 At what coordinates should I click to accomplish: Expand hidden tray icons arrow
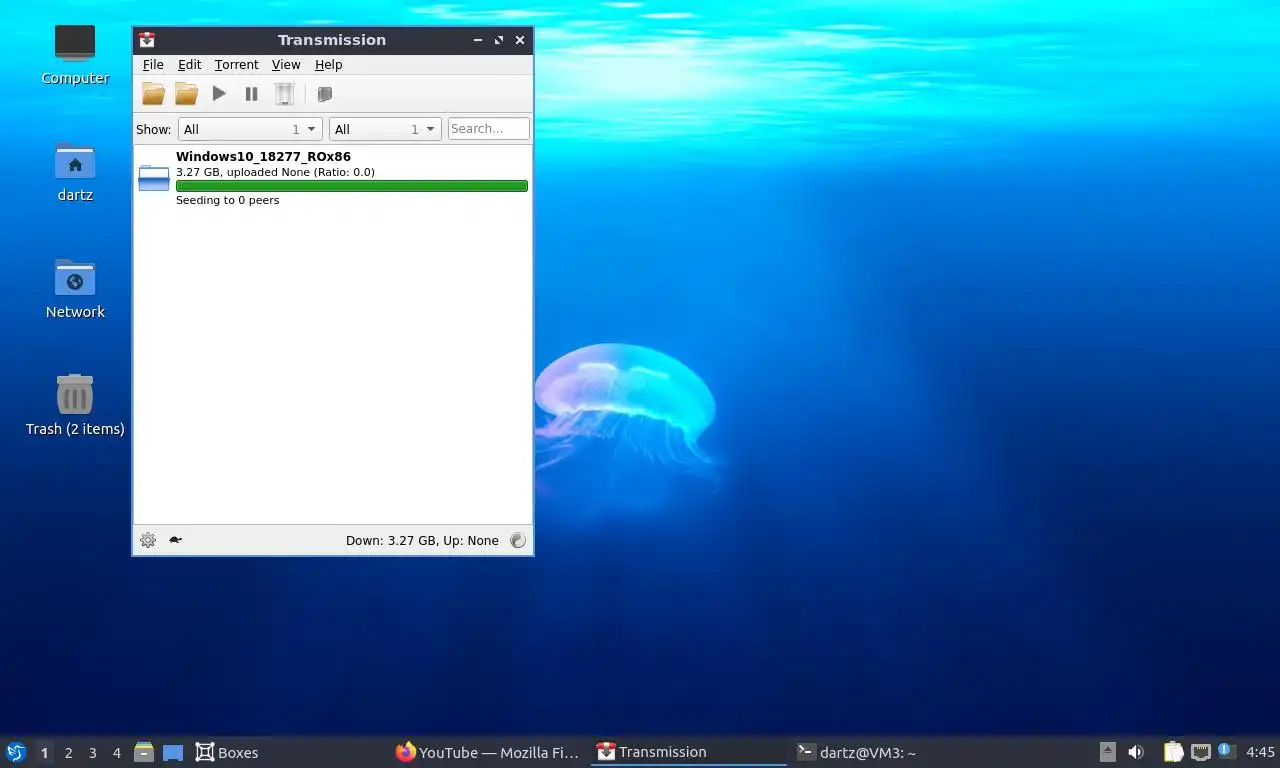tap(1107, 752)
